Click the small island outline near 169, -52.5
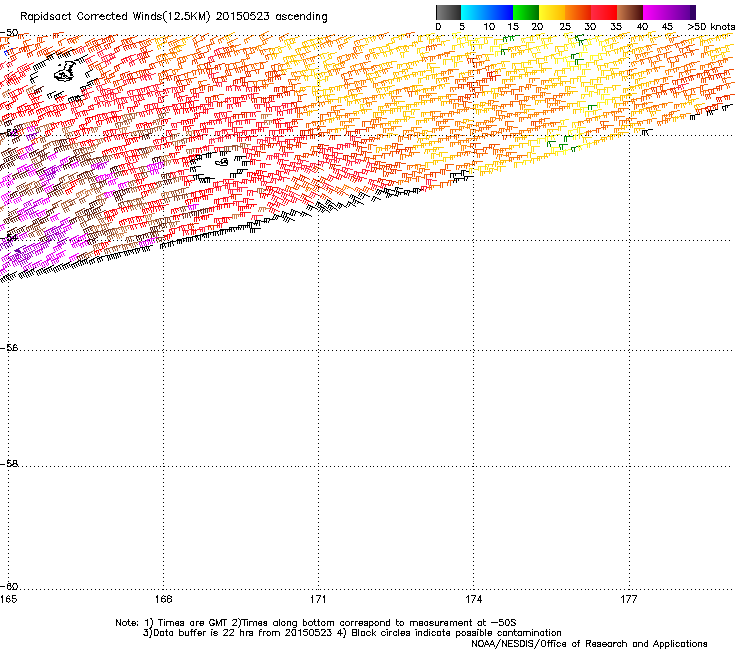Image resolution: width=740 pixels, height=650 pixels. coord(221,162)
